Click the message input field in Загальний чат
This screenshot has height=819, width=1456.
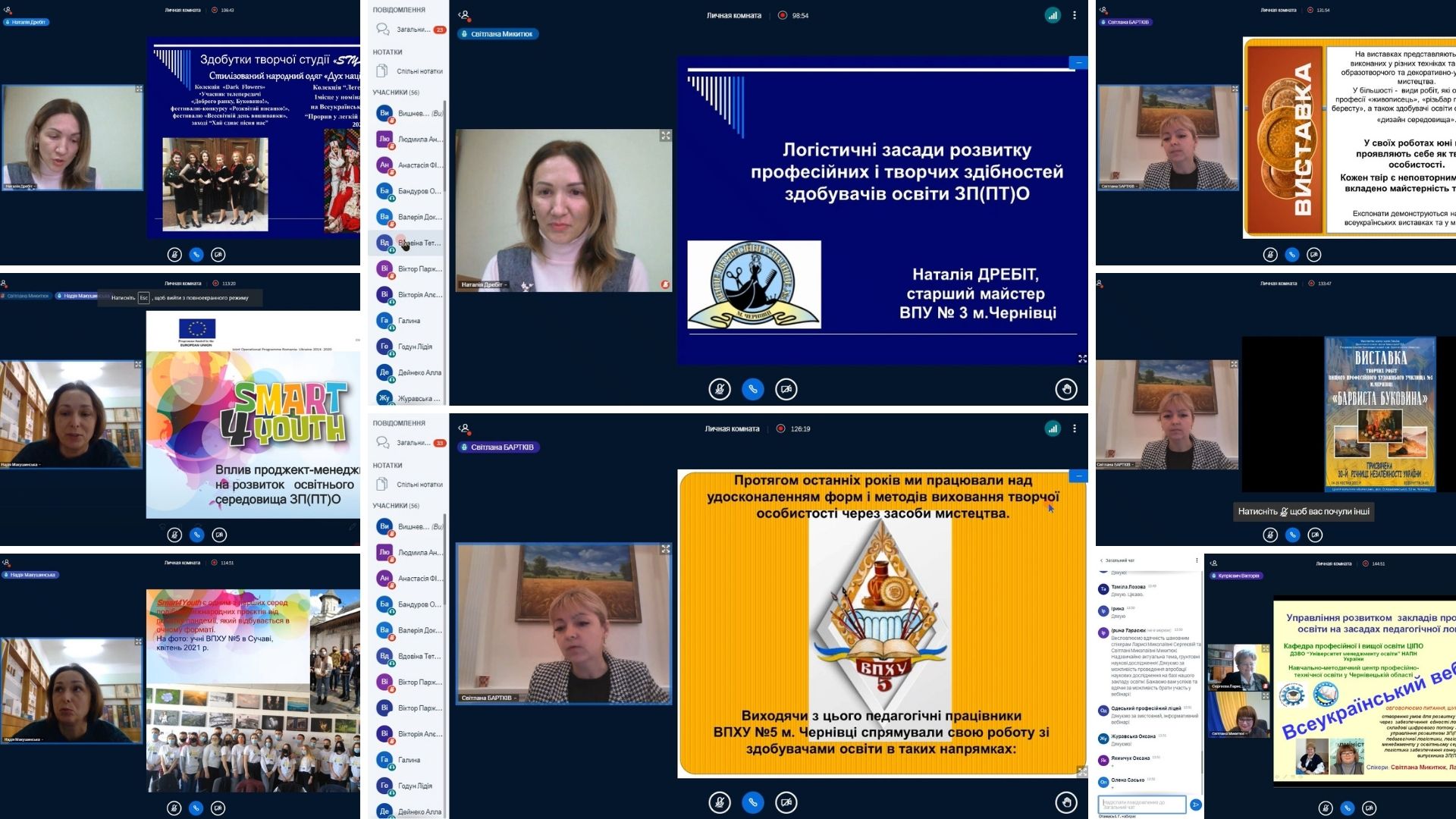[1142, 803]
